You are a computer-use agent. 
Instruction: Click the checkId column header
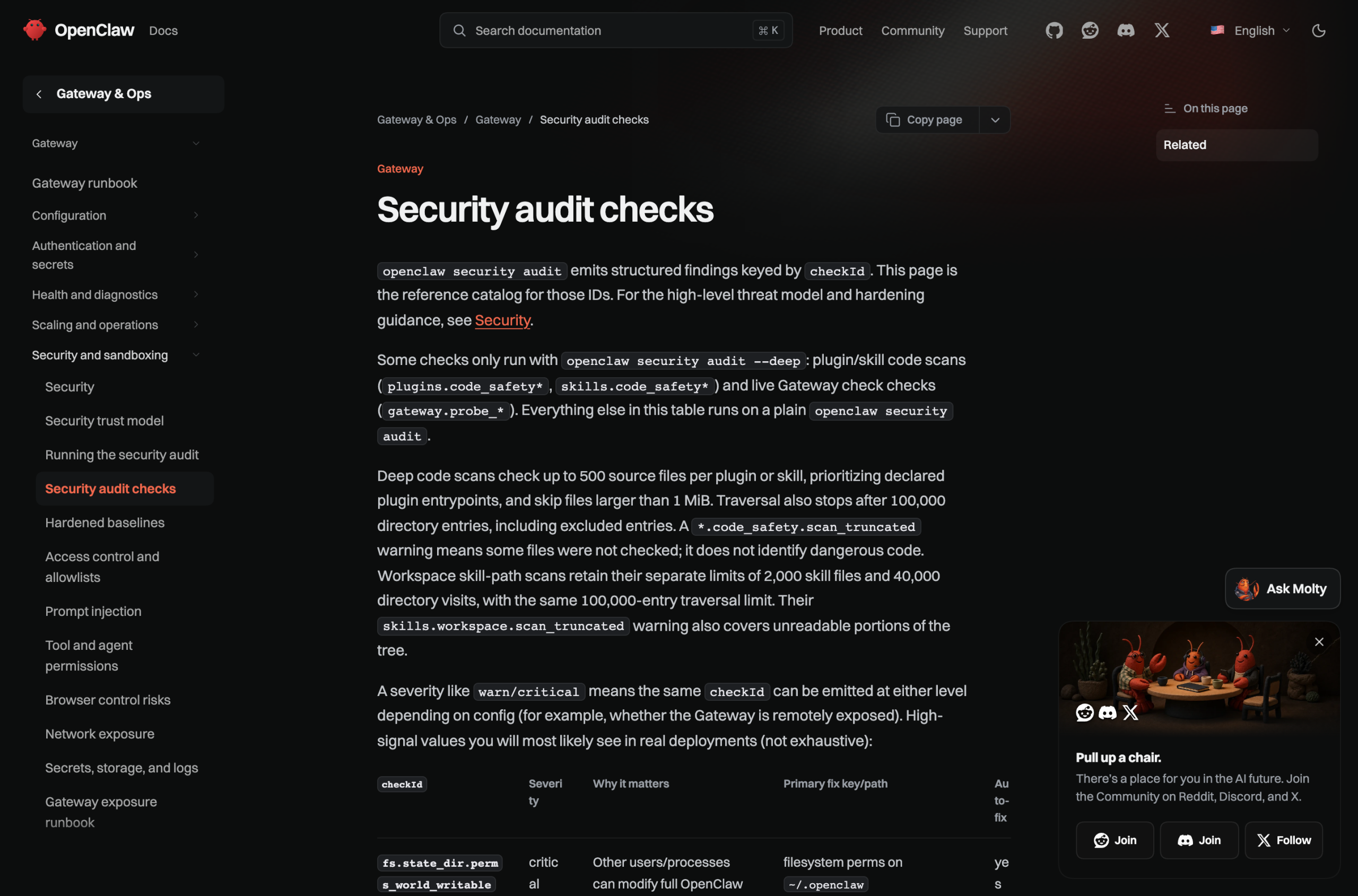(x=402, y=784)
